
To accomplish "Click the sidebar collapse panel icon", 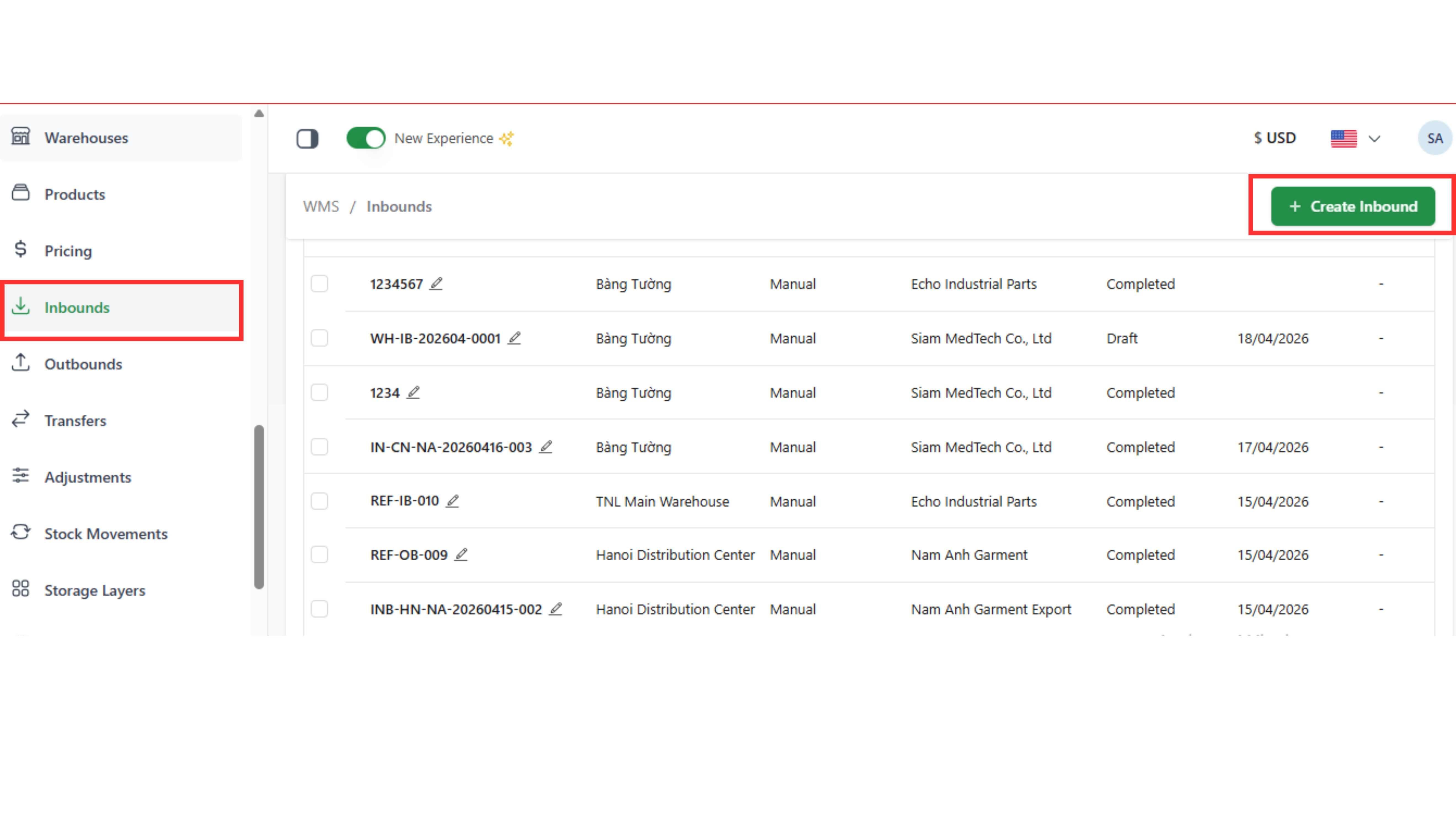I will point(307,138).
